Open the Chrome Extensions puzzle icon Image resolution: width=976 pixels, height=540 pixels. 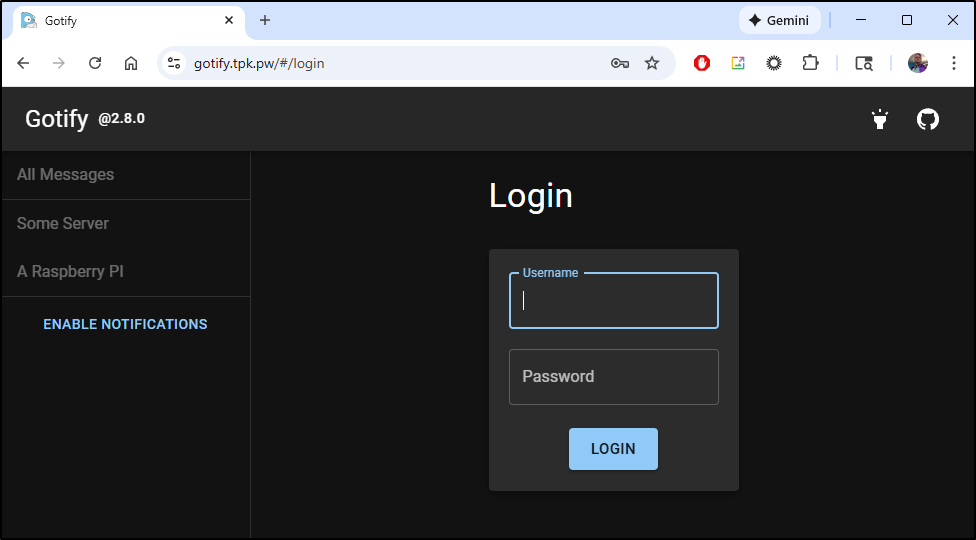(x=810, y=63)
